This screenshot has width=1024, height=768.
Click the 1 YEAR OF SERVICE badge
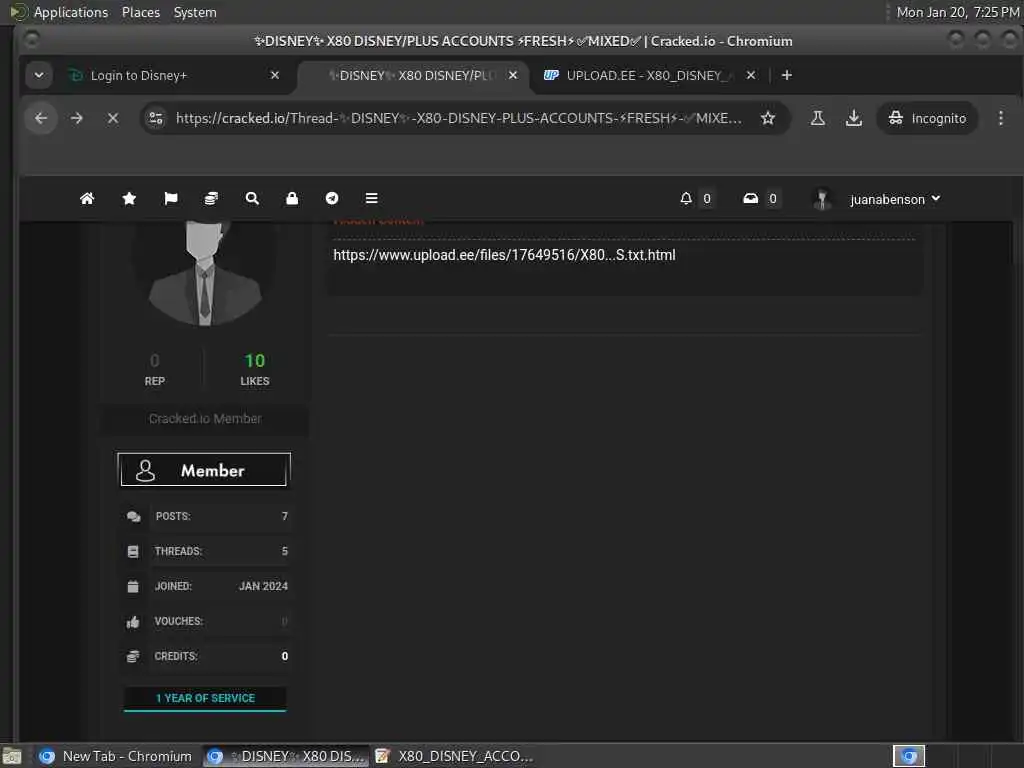(x=205, y=698)
